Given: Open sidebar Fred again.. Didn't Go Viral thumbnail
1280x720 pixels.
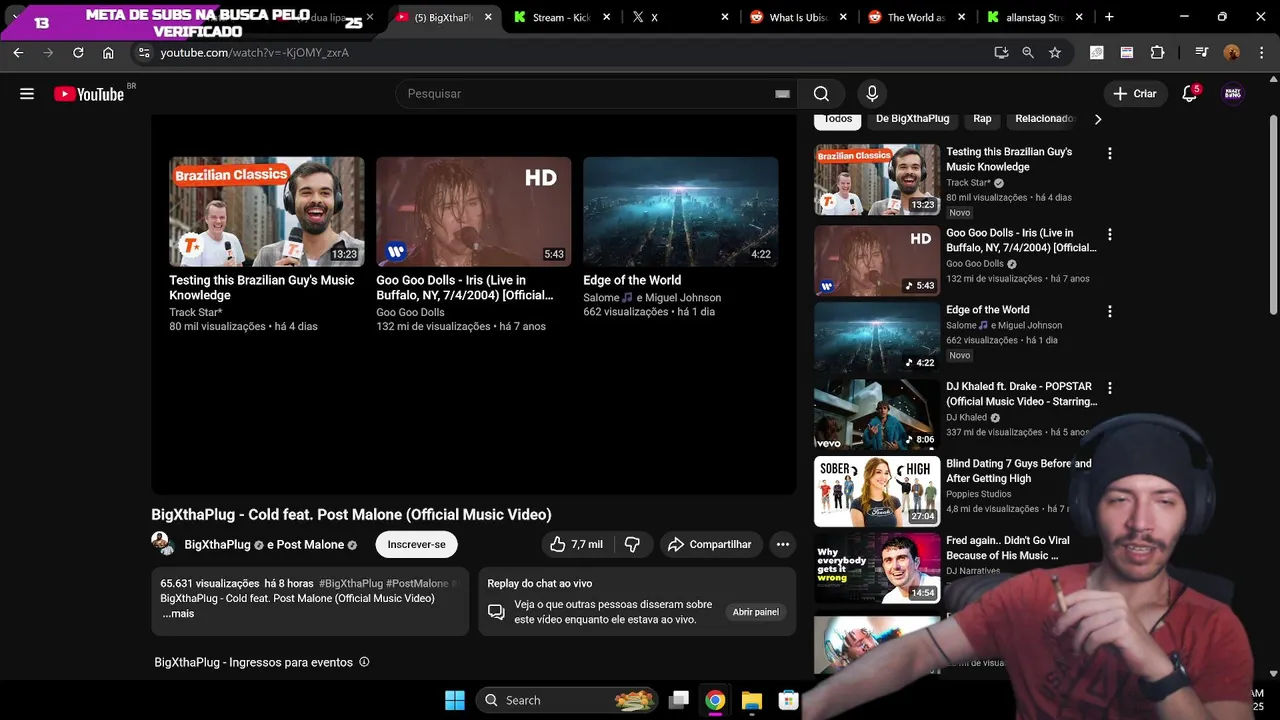Looking at the screenshot, I should (x=877, y=568).
